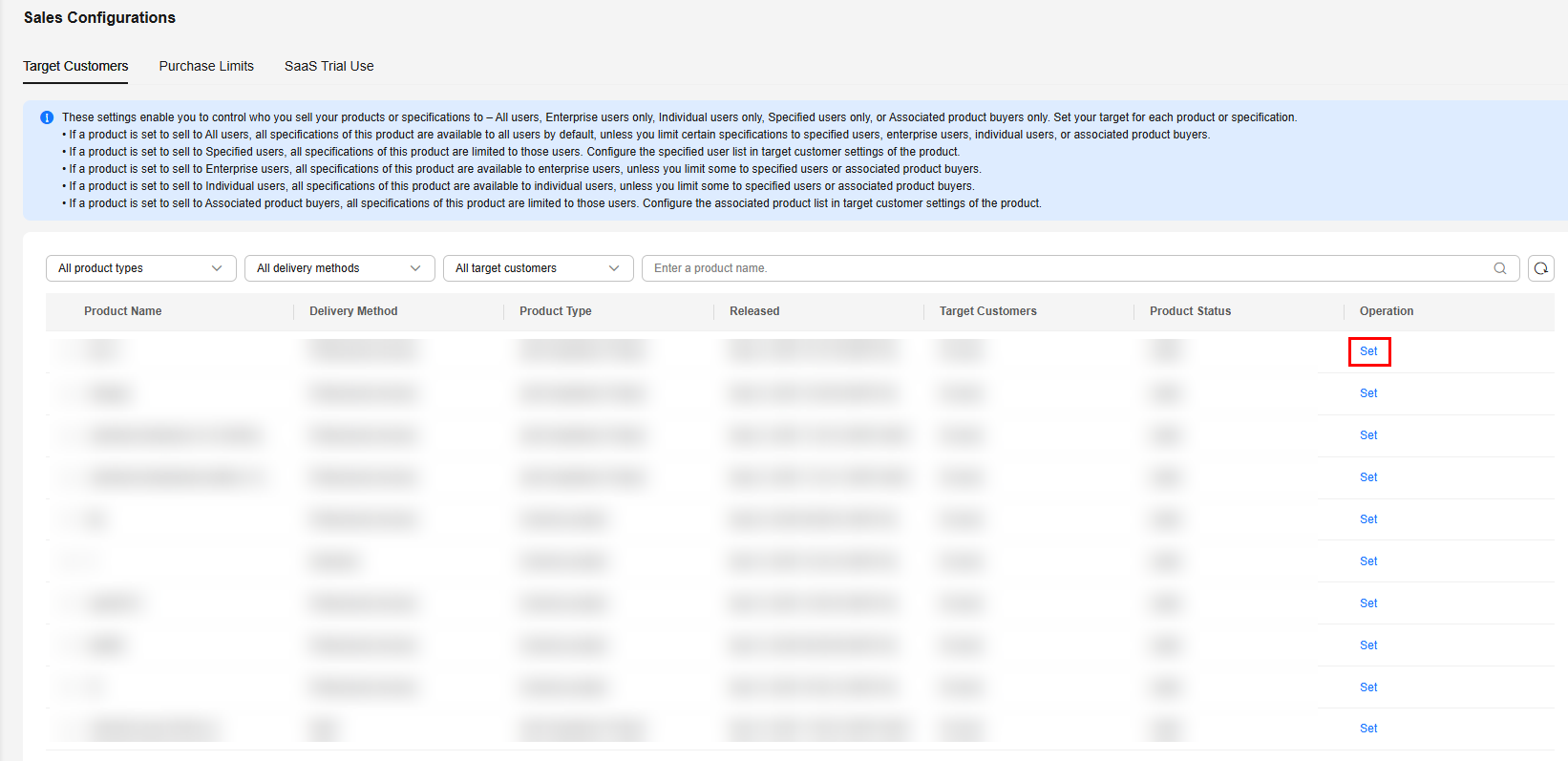Click the Target Customers table column header
The width and height of the screenshot is (1568, 761).
click(x=987, y=311)
